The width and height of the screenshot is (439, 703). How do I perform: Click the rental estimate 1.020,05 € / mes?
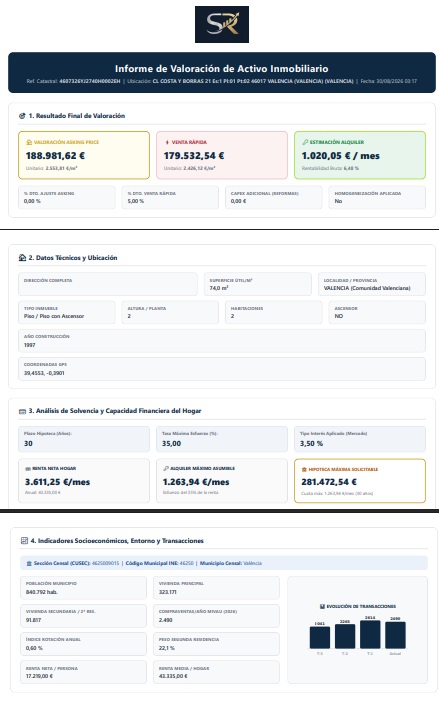click(341, 156)
